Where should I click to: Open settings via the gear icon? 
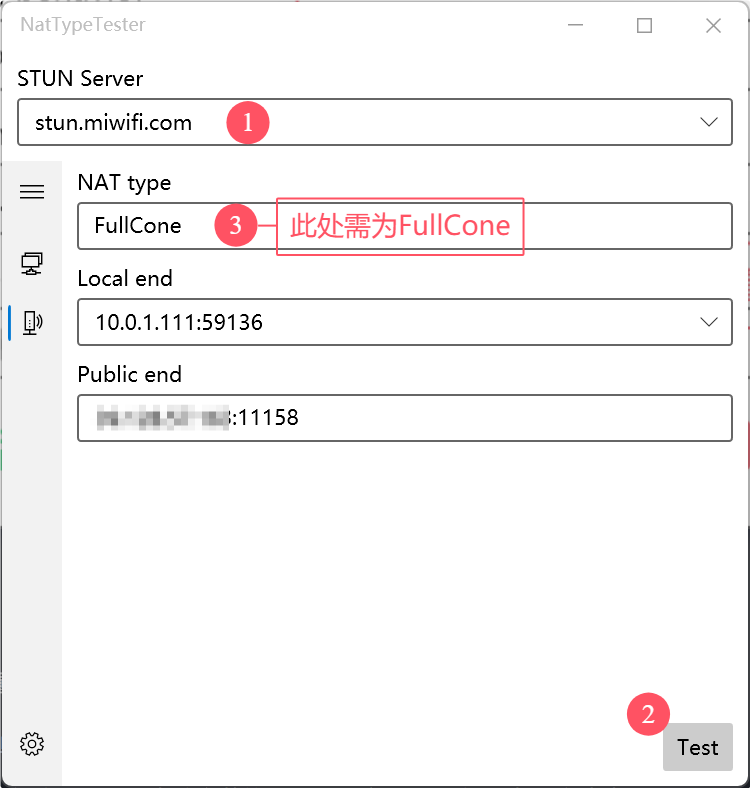click(x=32, y=744)
